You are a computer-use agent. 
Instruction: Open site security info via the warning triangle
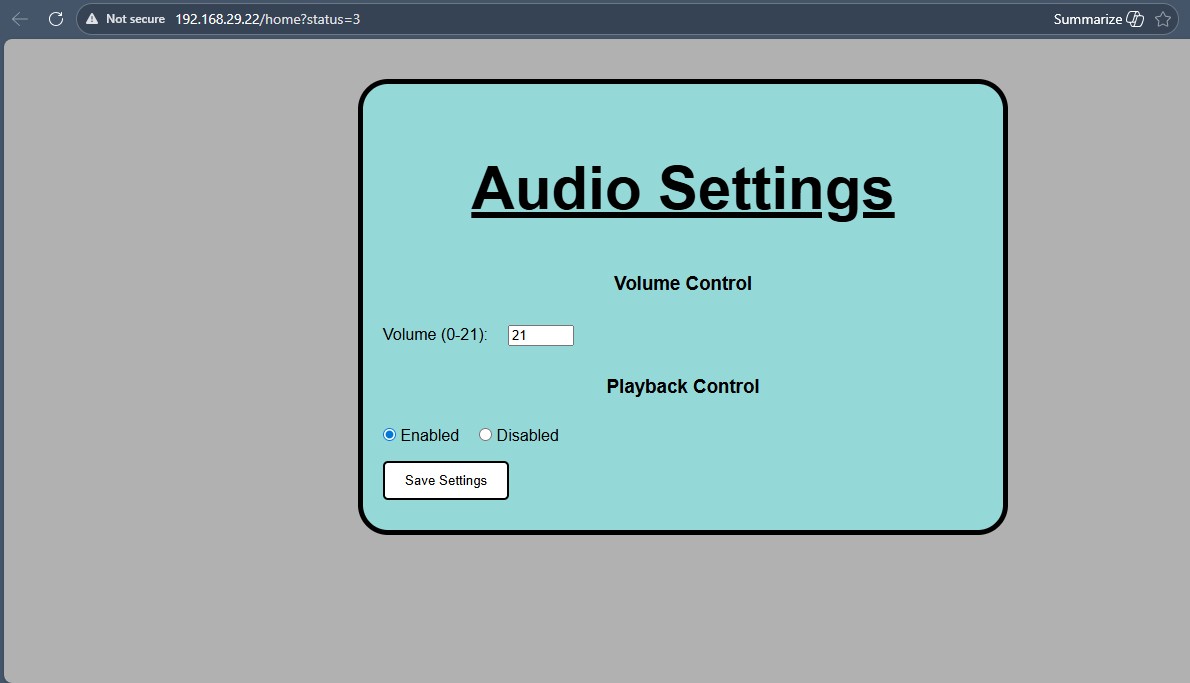coord(91,18)
